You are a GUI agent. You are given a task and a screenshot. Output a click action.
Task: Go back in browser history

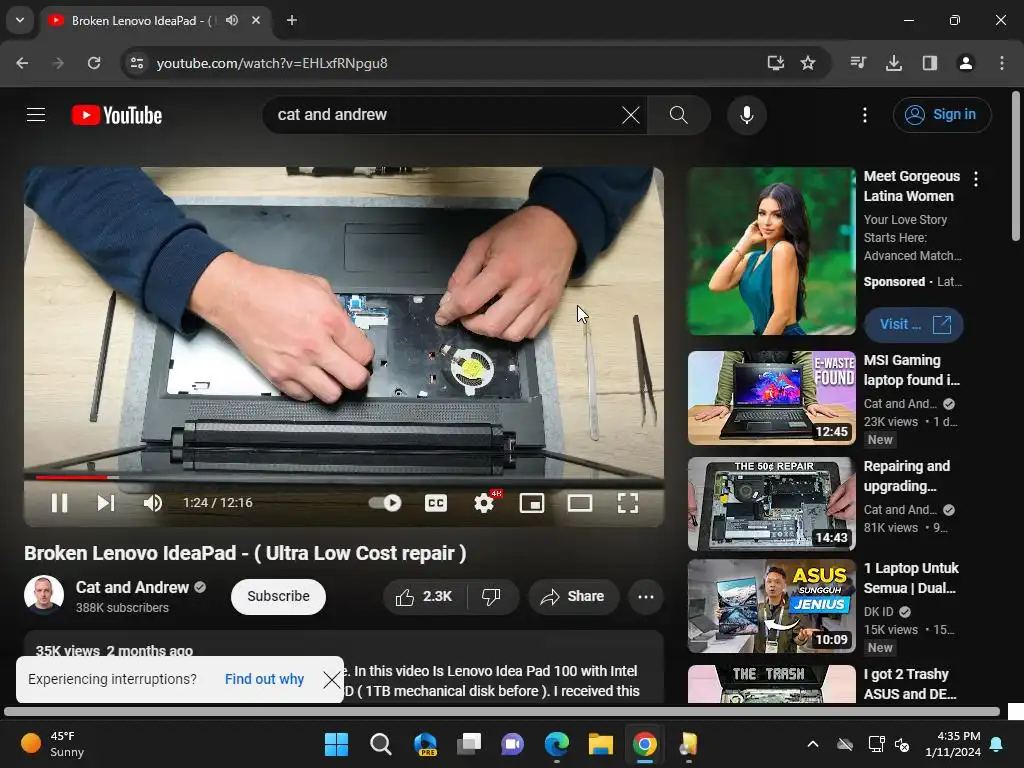pos(22,63)
